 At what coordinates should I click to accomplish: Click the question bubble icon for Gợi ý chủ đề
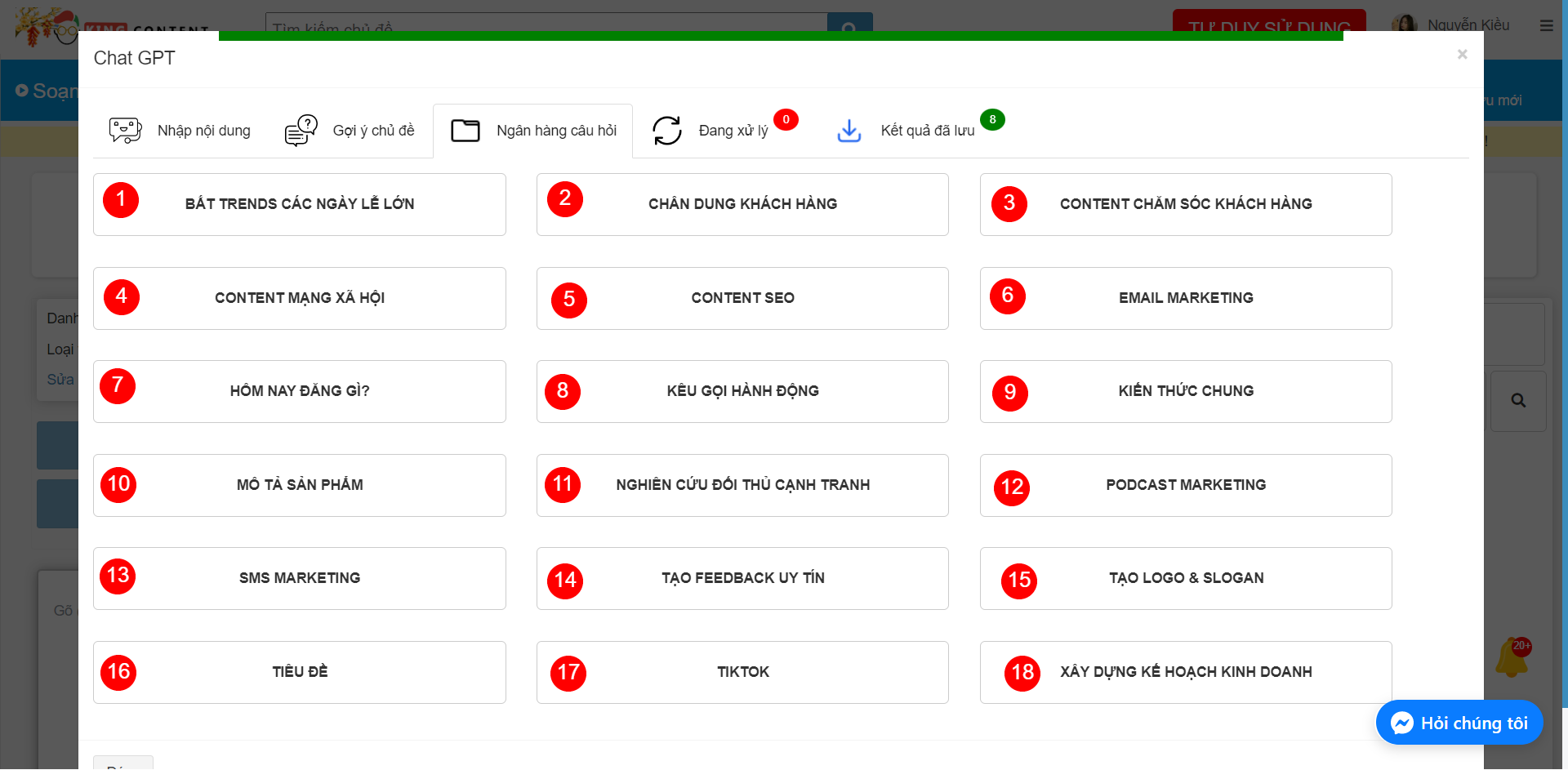coord(301,130)
